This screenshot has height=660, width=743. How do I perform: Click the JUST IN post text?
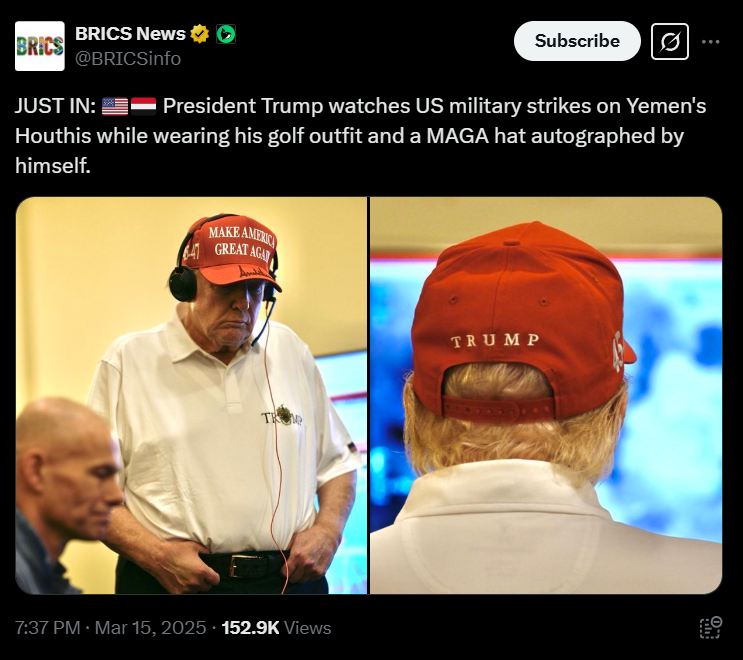360,136
